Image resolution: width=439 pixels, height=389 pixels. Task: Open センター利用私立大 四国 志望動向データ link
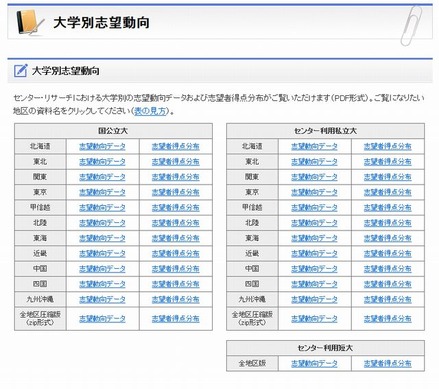[x=314, y=284]
